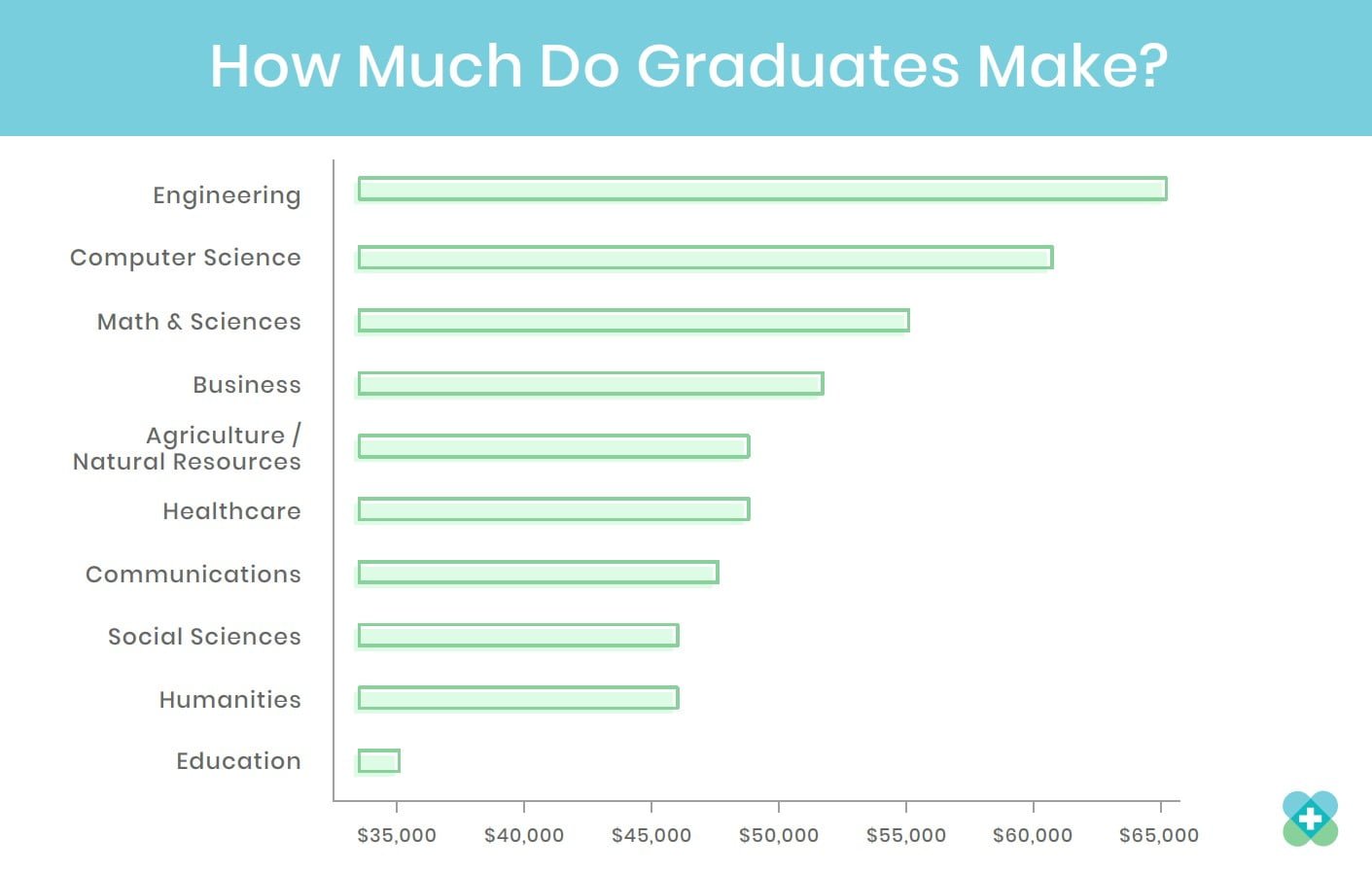Click the $35,000 axis label
1372x873 pixels.
click(x=397, y=835)
